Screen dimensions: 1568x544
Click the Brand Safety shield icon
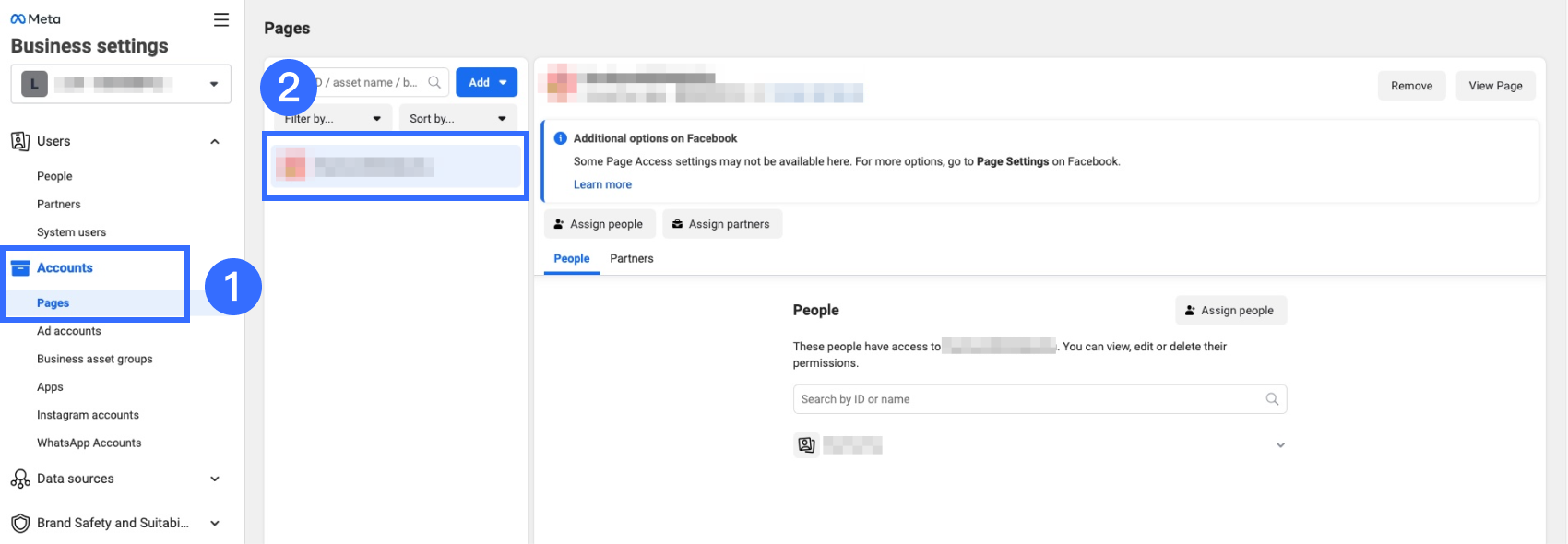point(20,523)
